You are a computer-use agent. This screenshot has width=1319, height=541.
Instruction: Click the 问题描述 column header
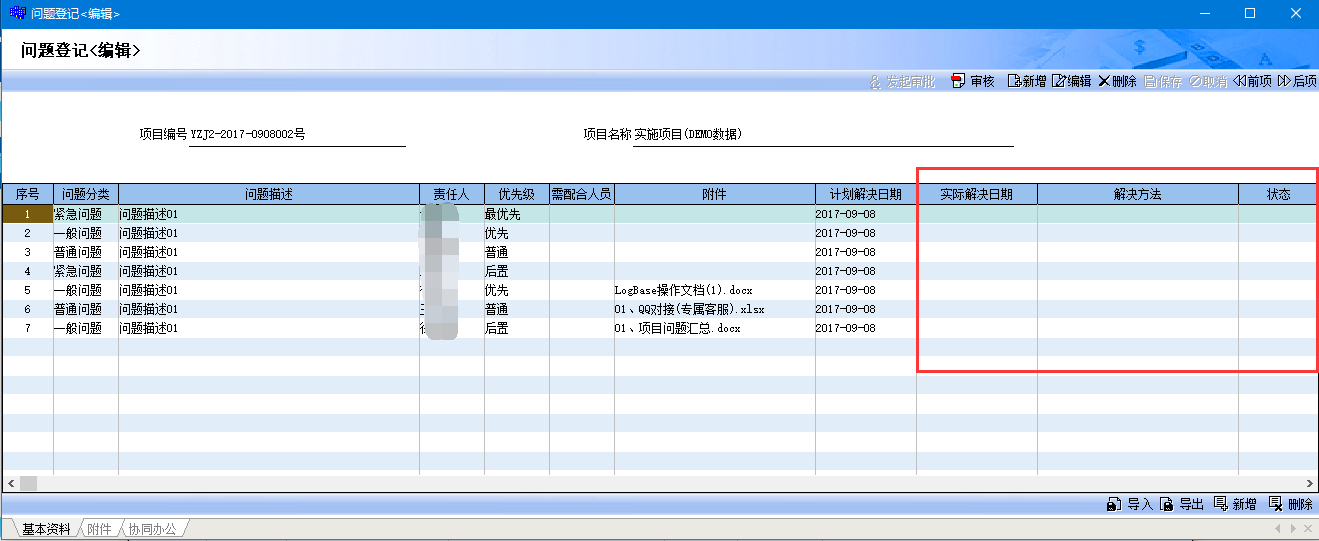coord(268,194)
